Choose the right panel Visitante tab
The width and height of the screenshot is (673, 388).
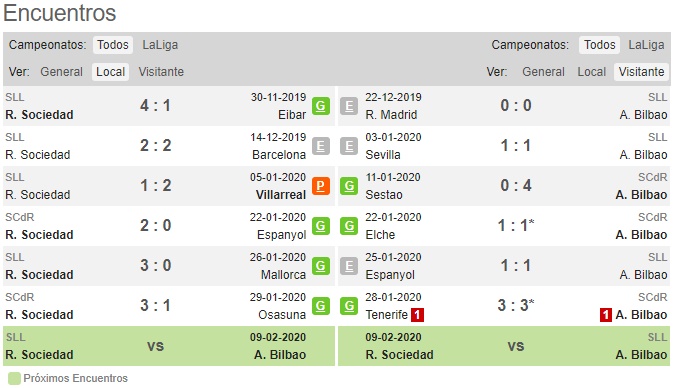coord(641,72)
